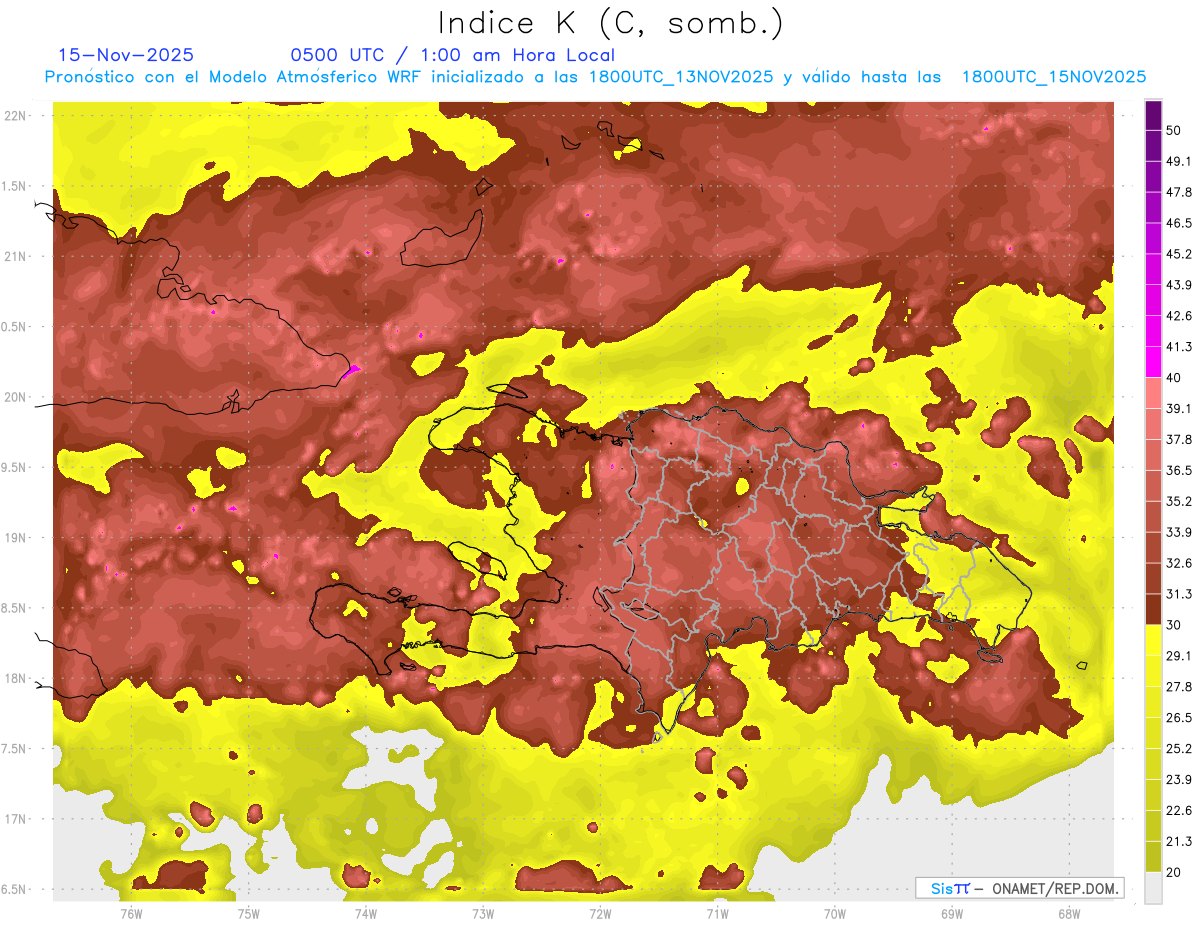Image resolution: width=1200 pixels, height=927 pixels.
Task: Click the colorbar value '20'
Action: tap(1176, 872)
